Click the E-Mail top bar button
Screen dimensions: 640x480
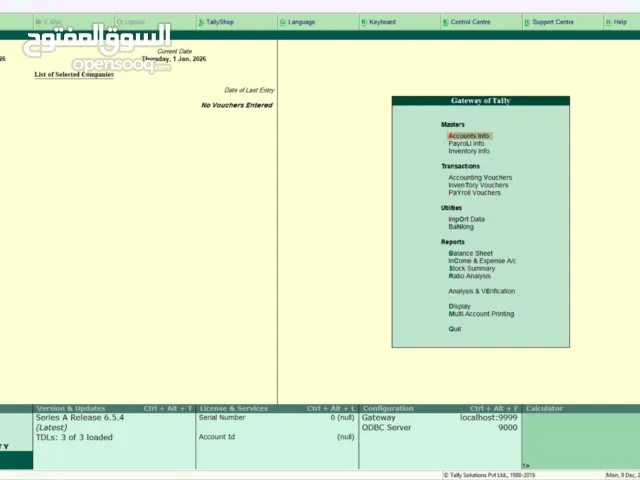73,22
